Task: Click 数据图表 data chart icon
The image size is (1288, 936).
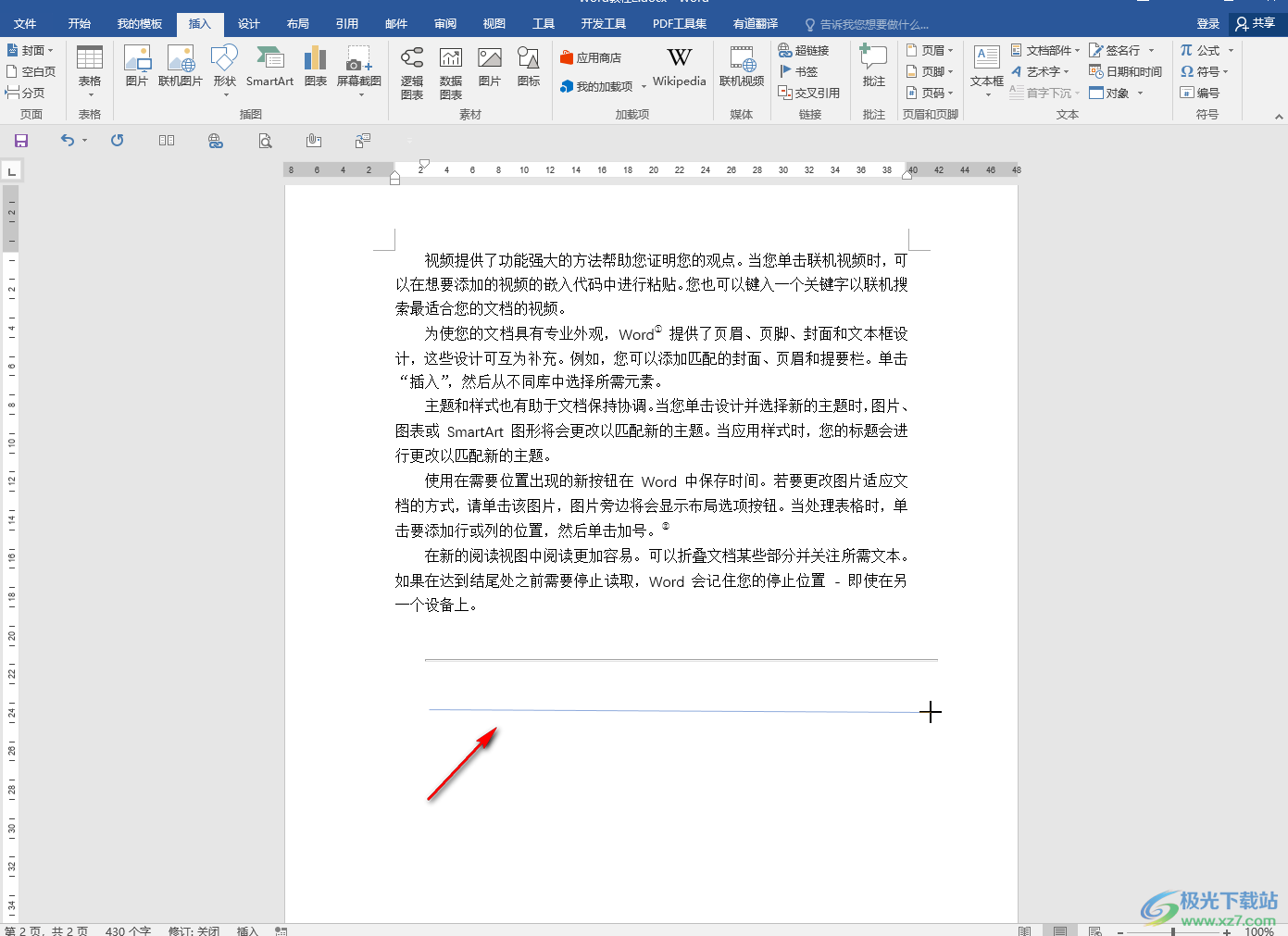Action: click(451, 73)
